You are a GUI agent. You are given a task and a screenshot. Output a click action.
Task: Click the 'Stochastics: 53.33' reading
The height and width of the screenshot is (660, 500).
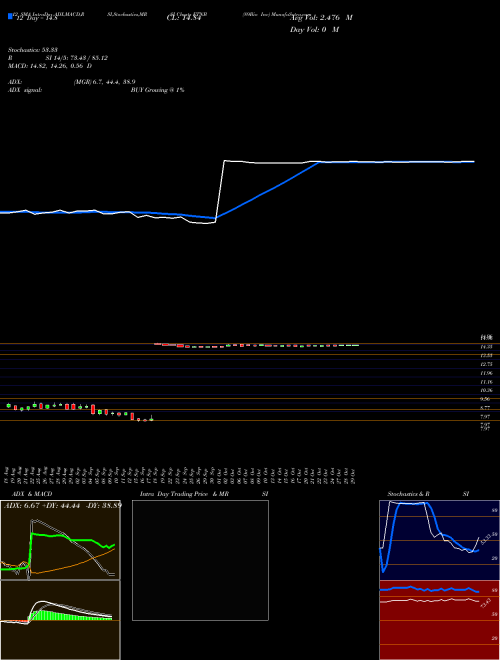[31, 50]
